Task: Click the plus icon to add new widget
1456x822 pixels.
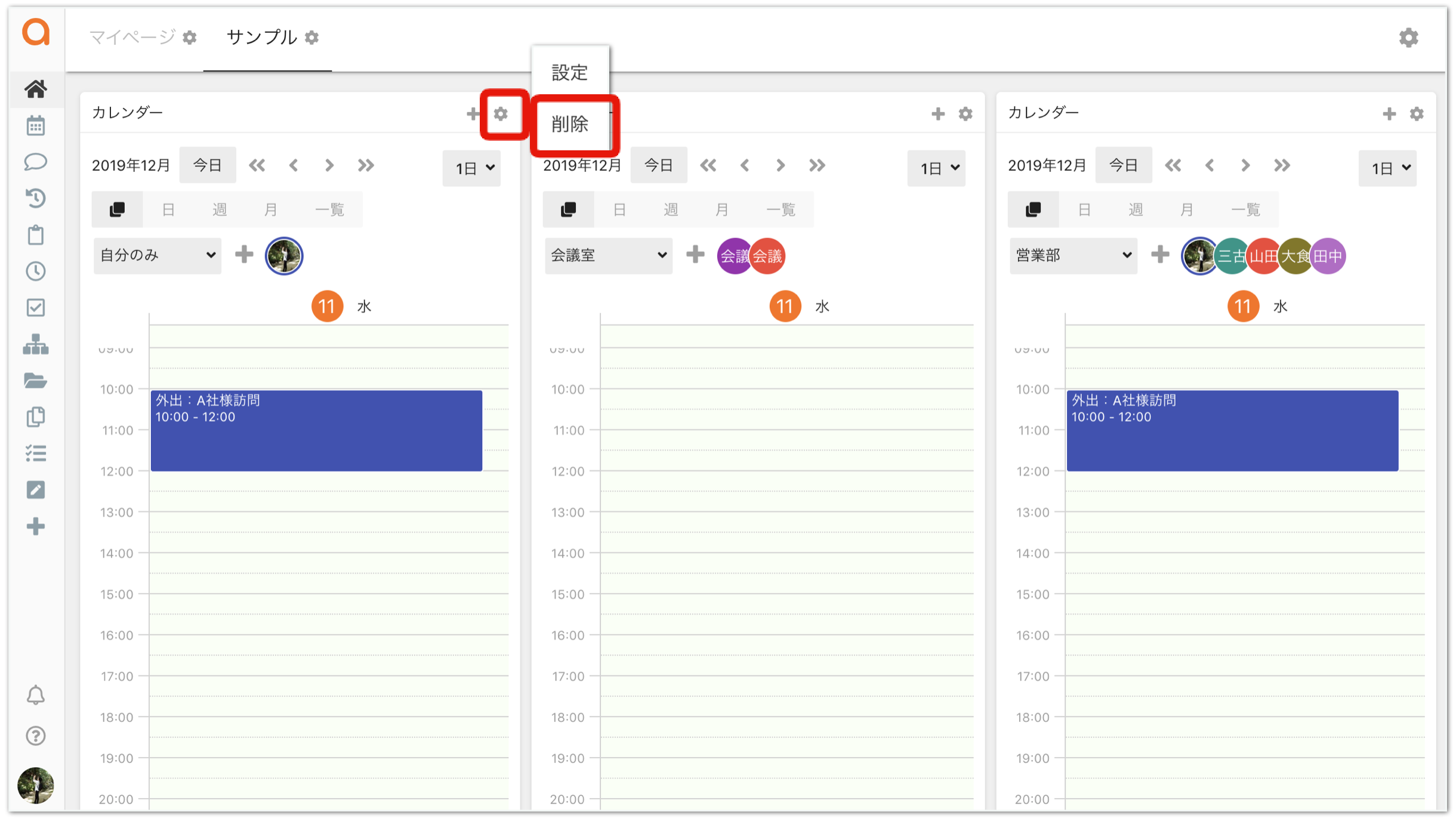Action: pyautogui.click(x=35, y=524)
